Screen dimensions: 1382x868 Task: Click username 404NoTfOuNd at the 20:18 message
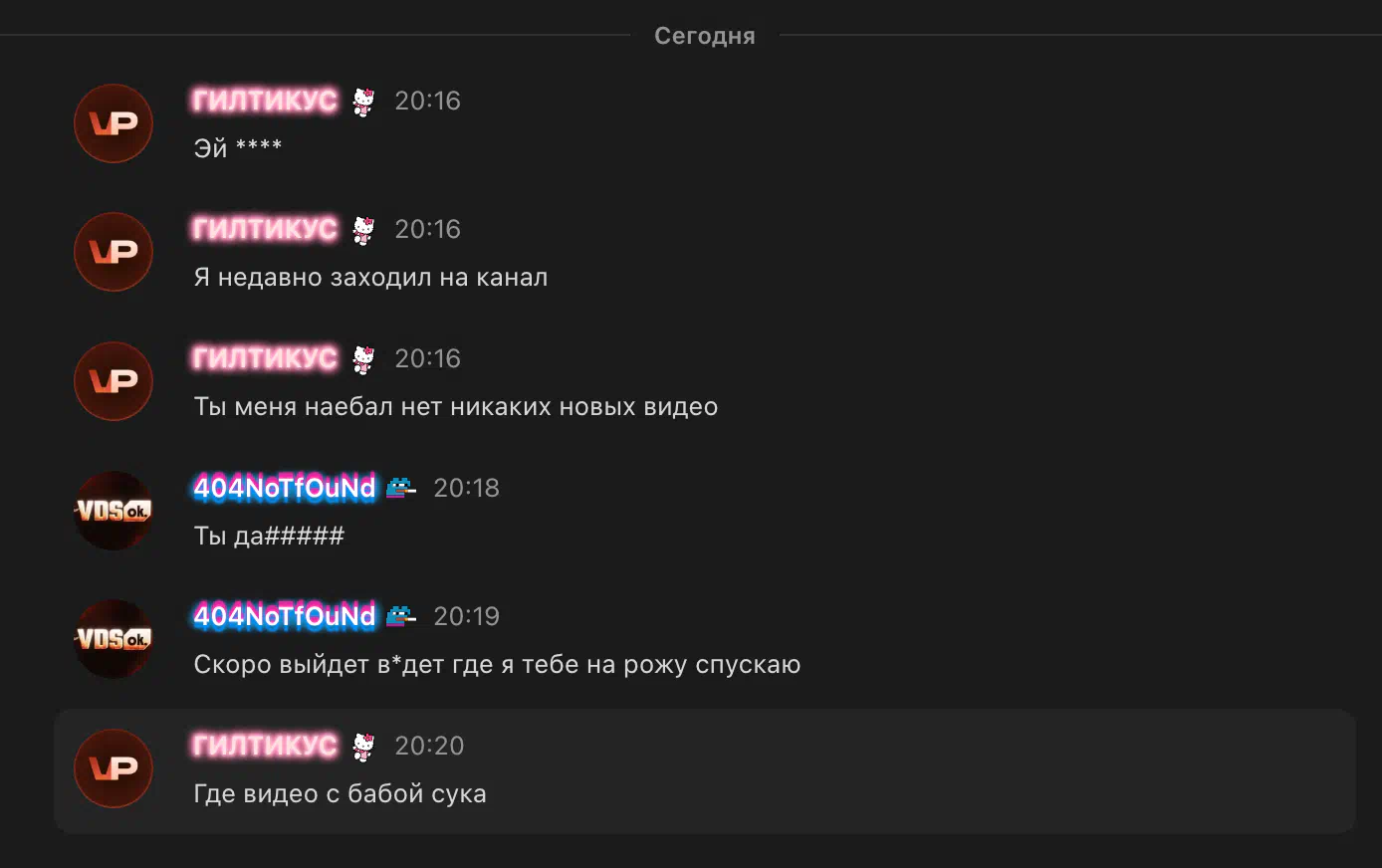coord(285,488)
